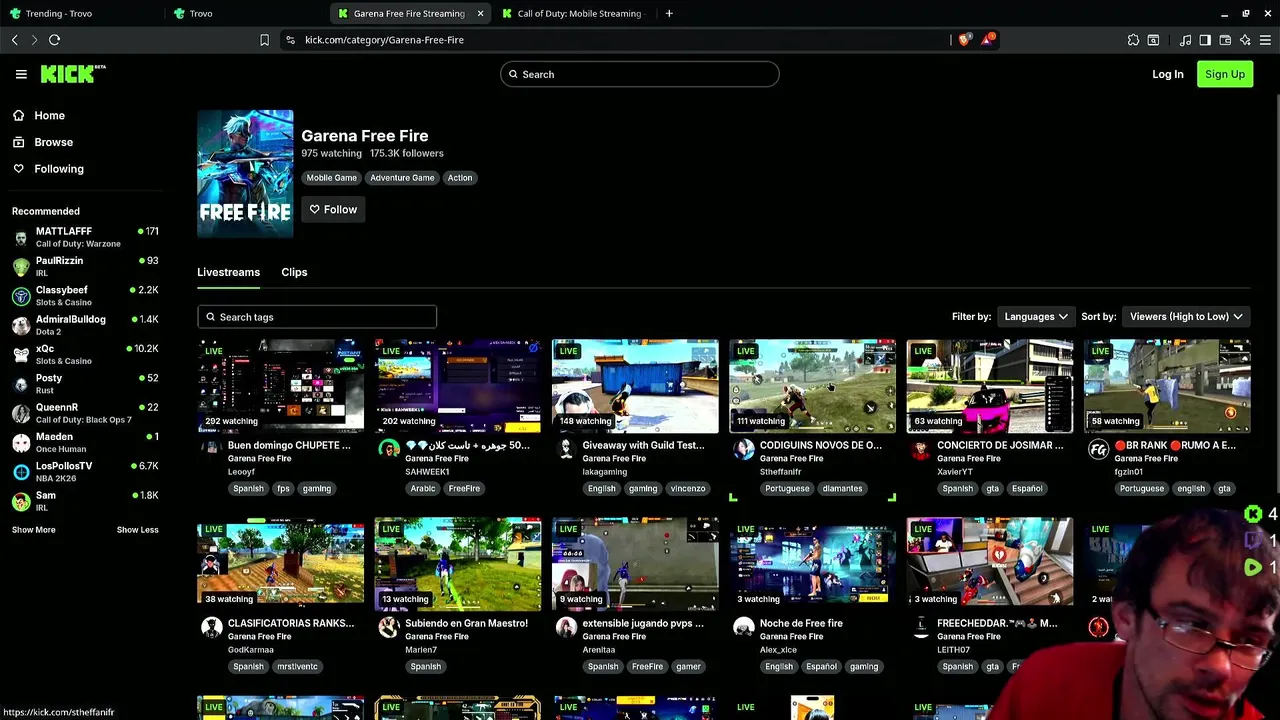The width and height of the screenshot is (1280, 720).
Task: Open Following in sidebar
Action: pyautogui.click(x=49, y=169)
